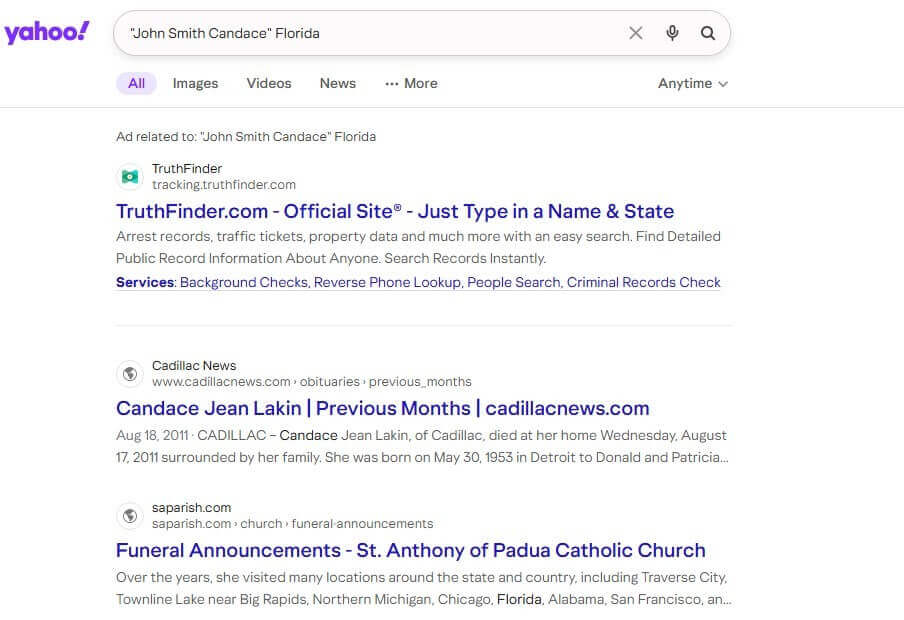904x620 pixels.
Task: Clear the search box with X icon
Action: 636,33
